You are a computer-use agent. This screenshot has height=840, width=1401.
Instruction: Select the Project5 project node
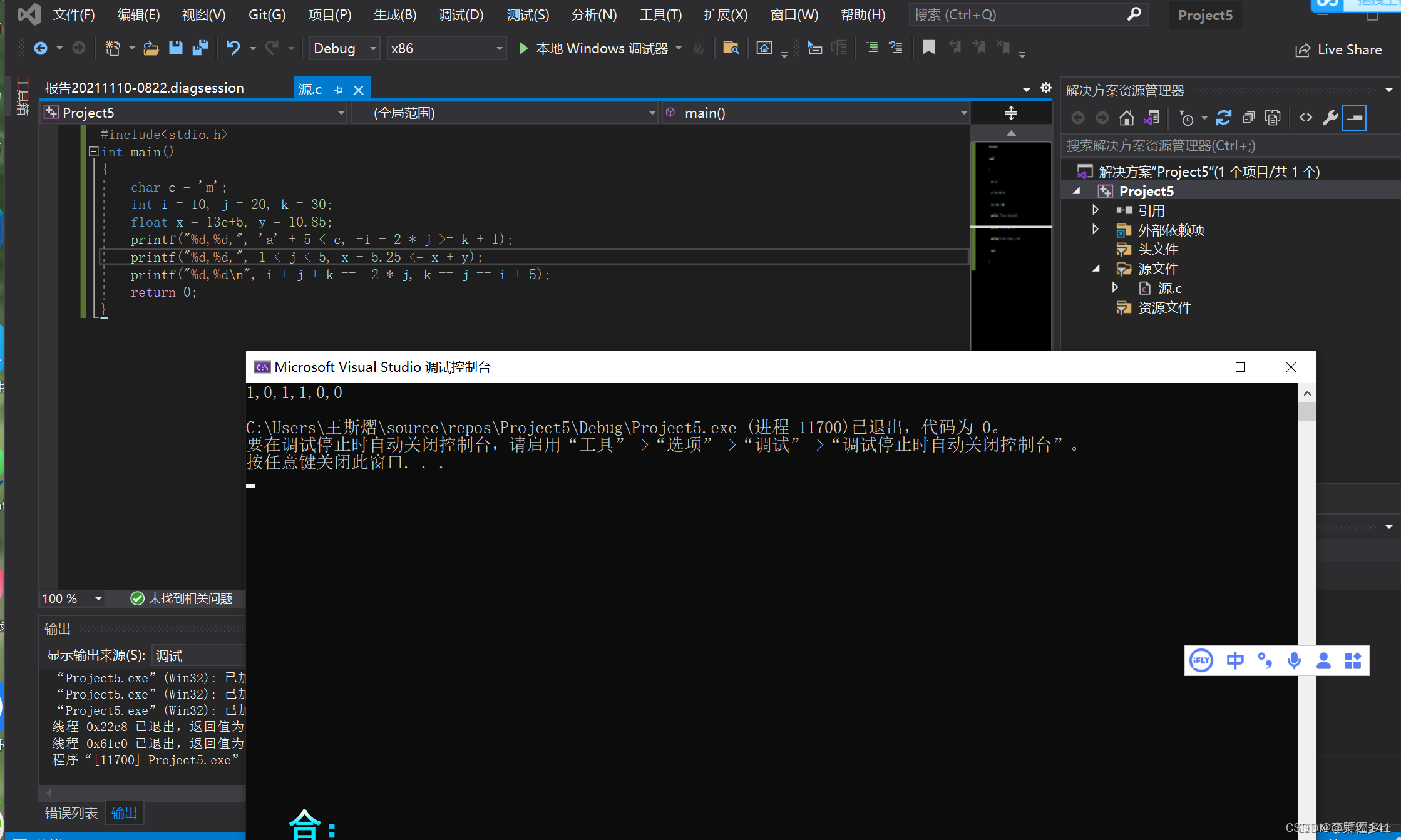(x=1146, y=191)
